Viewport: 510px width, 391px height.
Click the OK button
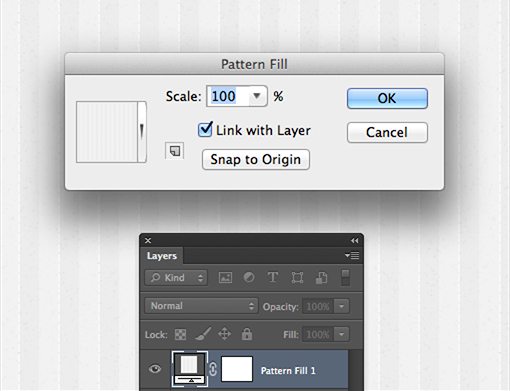point(387,98)
